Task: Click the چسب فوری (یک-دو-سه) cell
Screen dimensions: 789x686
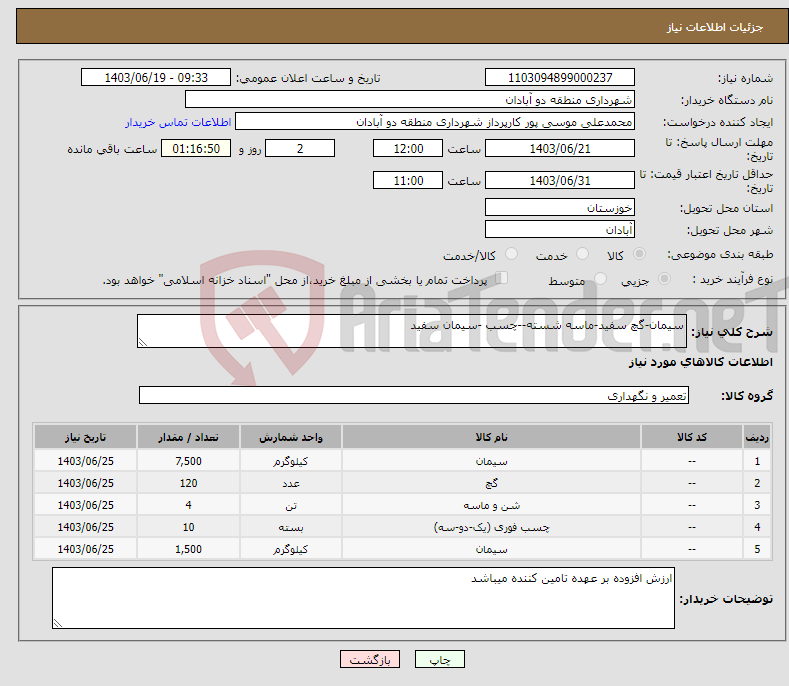Action: 491,527
